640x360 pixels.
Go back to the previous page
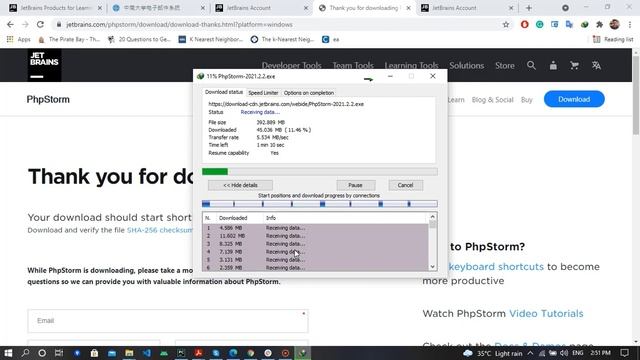(x=10, y=24)
